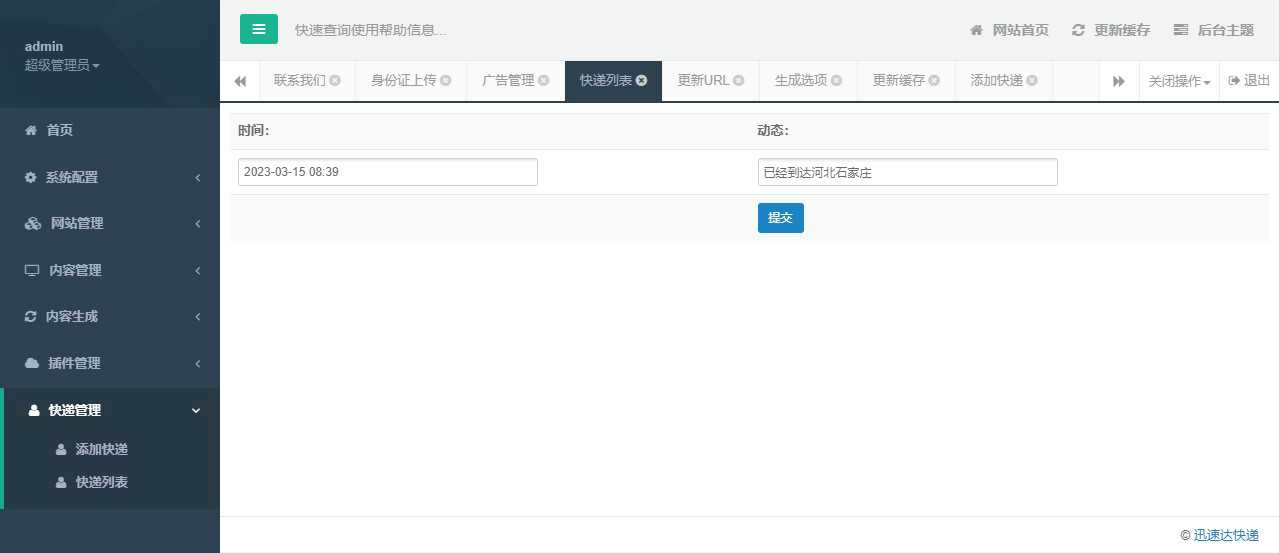1279x553 pixels.
Task: Click theme icon beside 后台主题
Action: [1181, 30]
